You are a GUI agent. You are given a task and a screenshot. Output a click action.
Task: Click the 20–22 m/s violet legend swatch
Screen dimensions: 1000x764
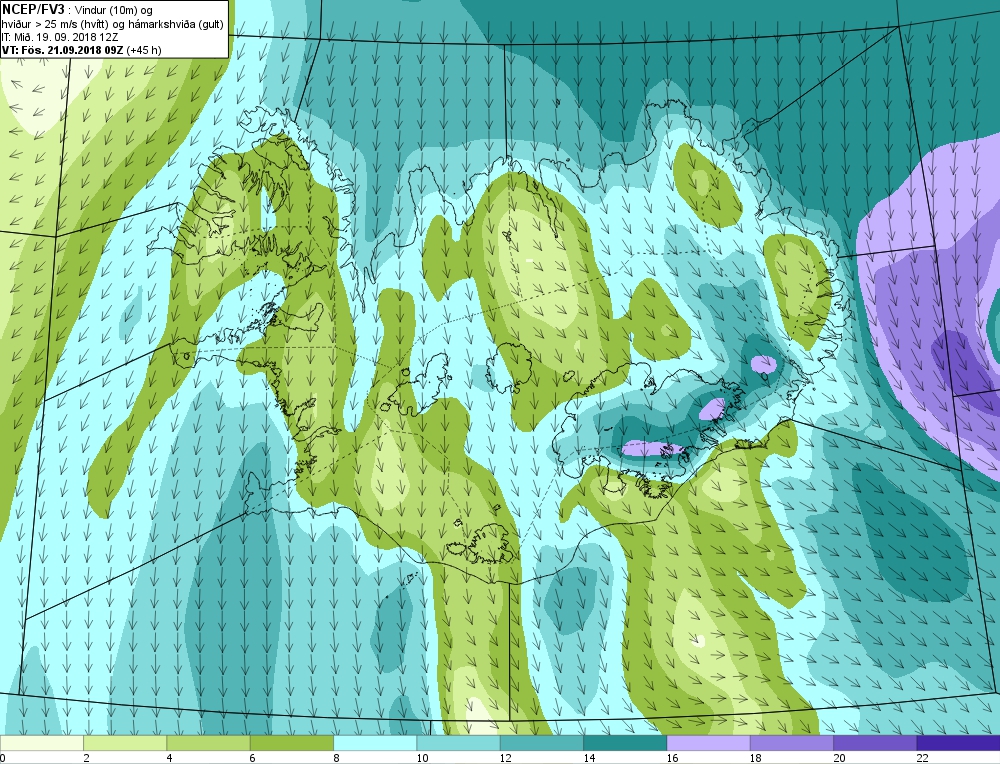(x=875, y=743)
